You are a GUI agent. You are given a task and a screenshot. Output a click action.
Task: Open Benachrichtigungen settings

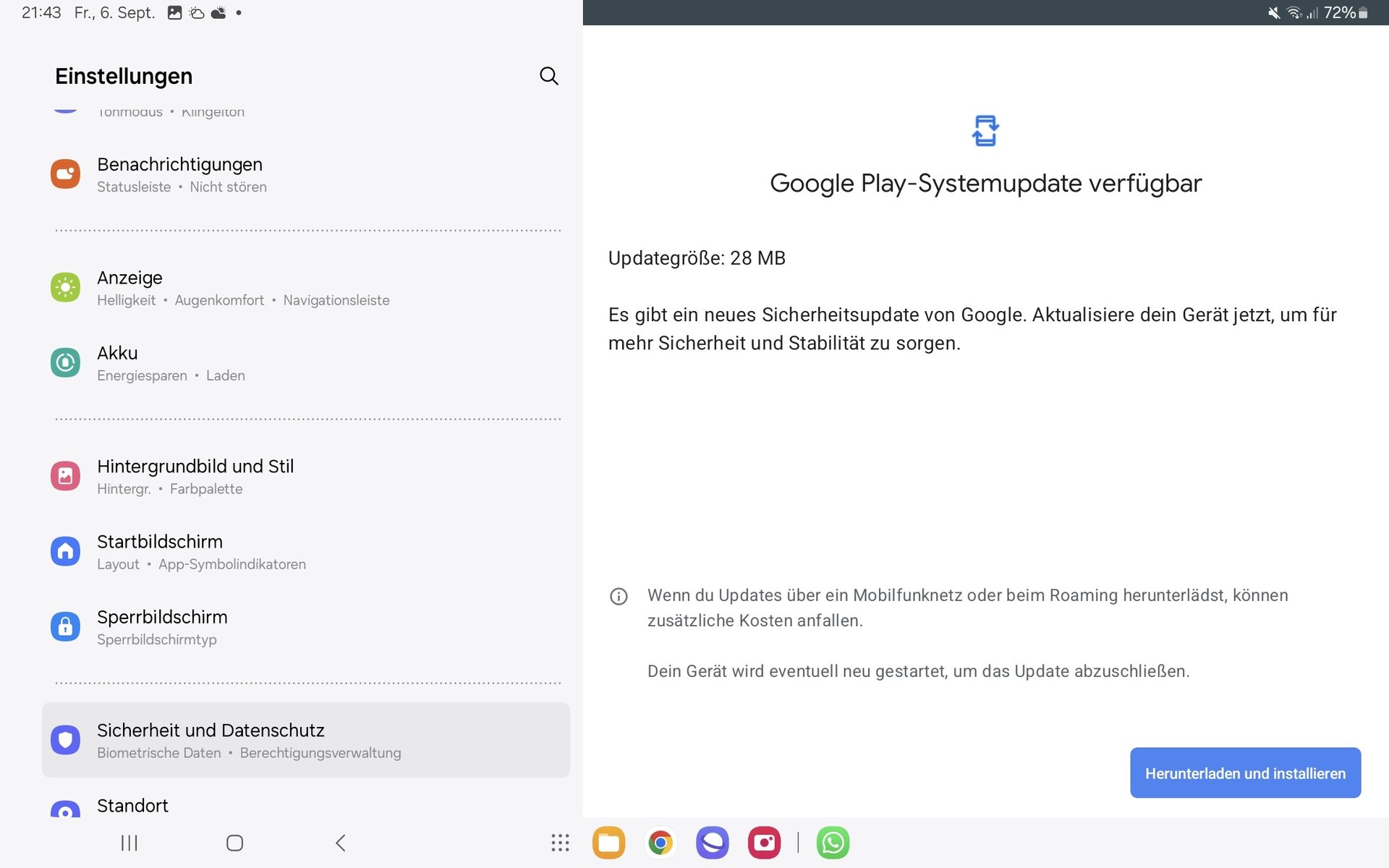[179, 174]
